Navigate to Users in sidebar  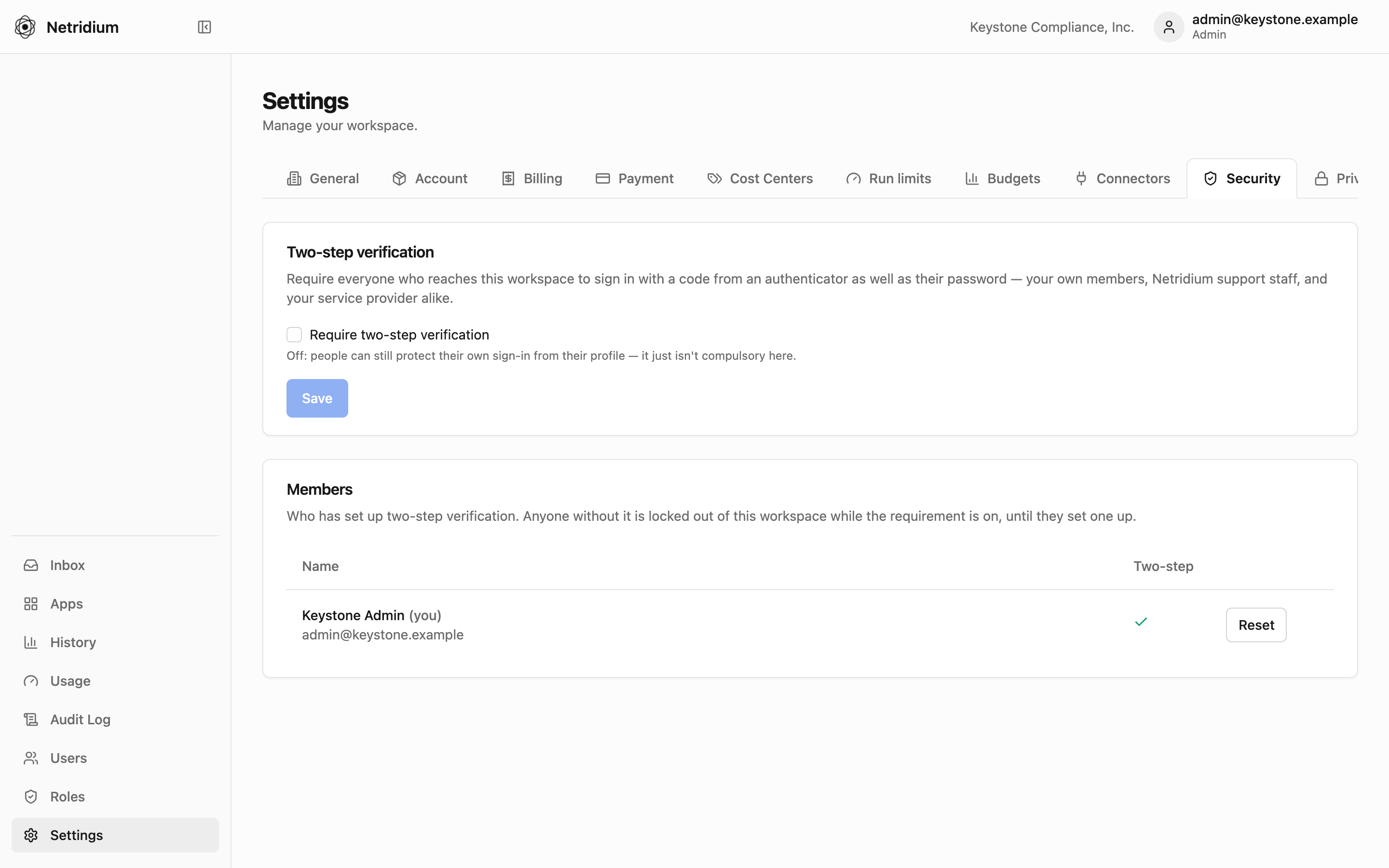click(115, 758)
